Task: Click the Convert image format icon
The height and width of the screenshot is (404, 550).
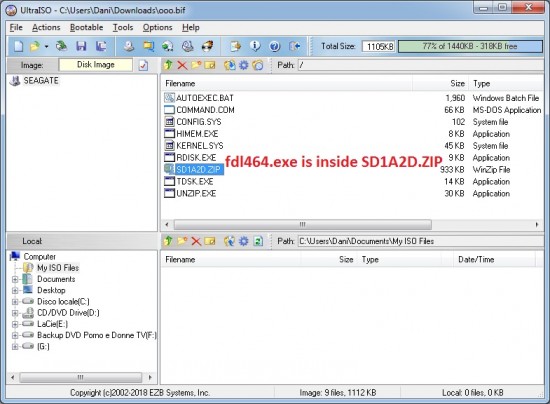Action: (148, 46)
